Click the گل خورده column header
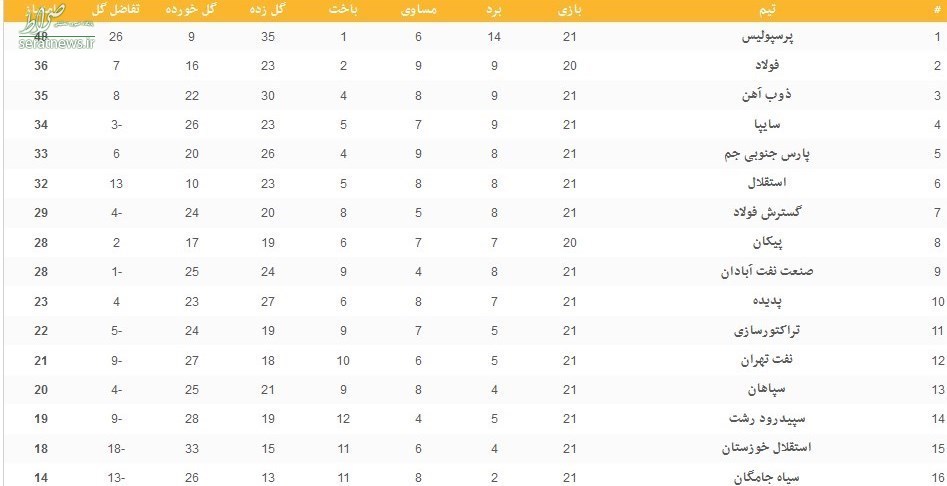Screen dimensions: 947x486 pos(191,10)
